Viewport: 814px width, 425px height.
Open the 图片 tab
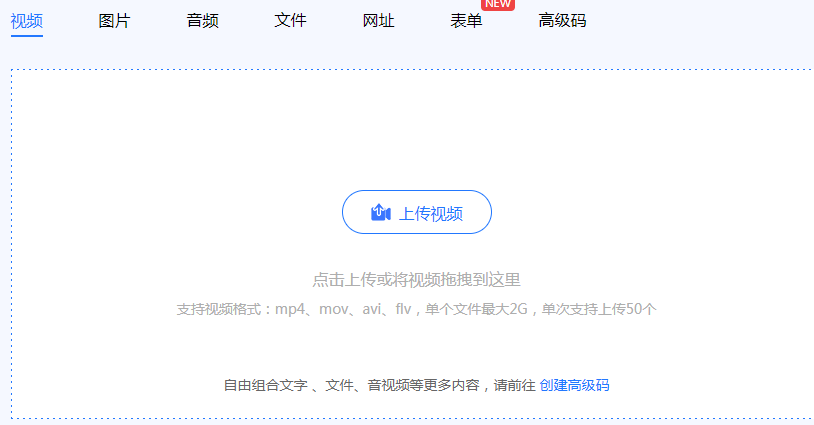pyautogui.click(x=114, y=21)
